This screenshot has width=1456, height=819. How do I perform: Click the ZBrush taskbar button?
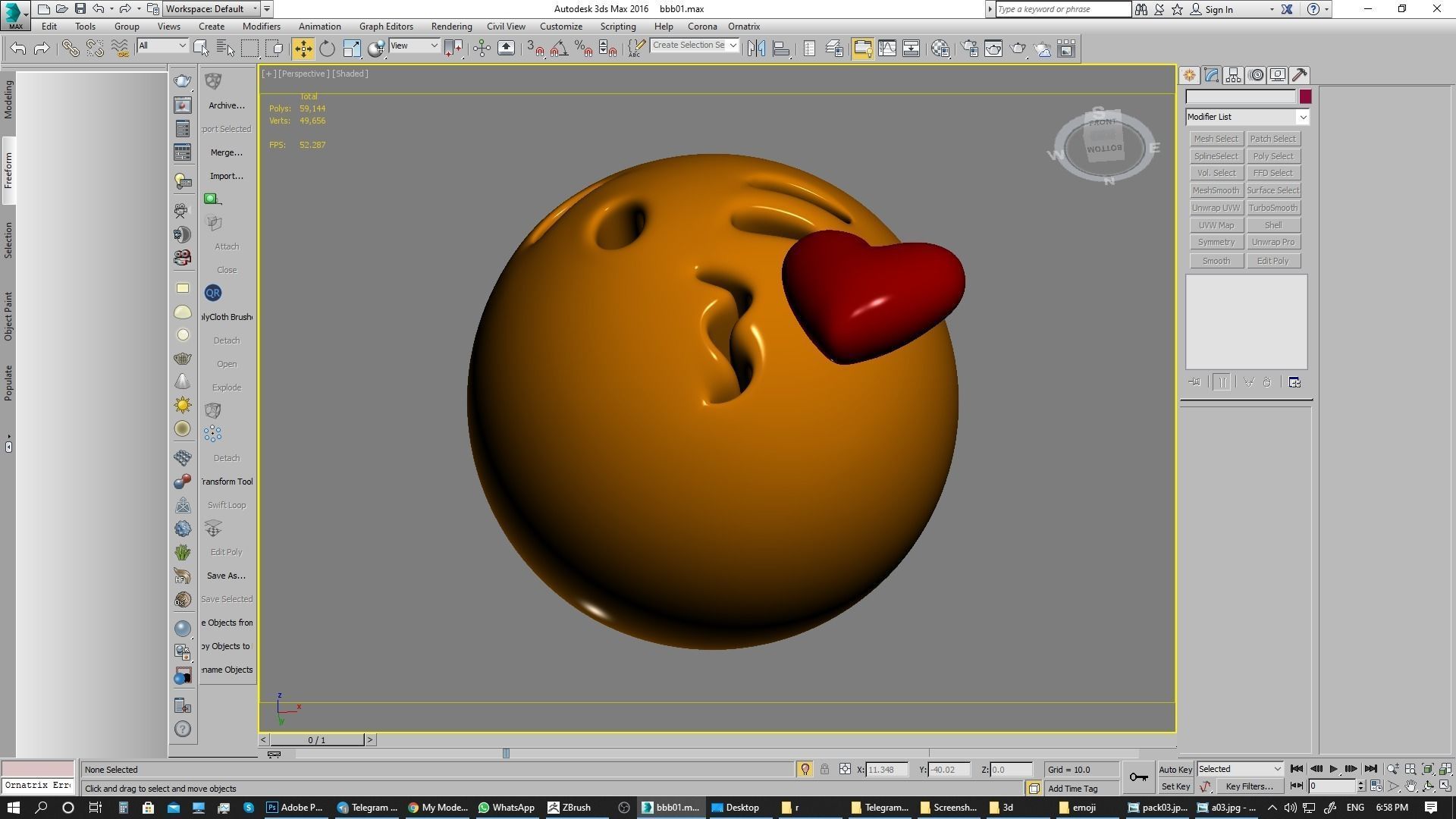point(570,808)
